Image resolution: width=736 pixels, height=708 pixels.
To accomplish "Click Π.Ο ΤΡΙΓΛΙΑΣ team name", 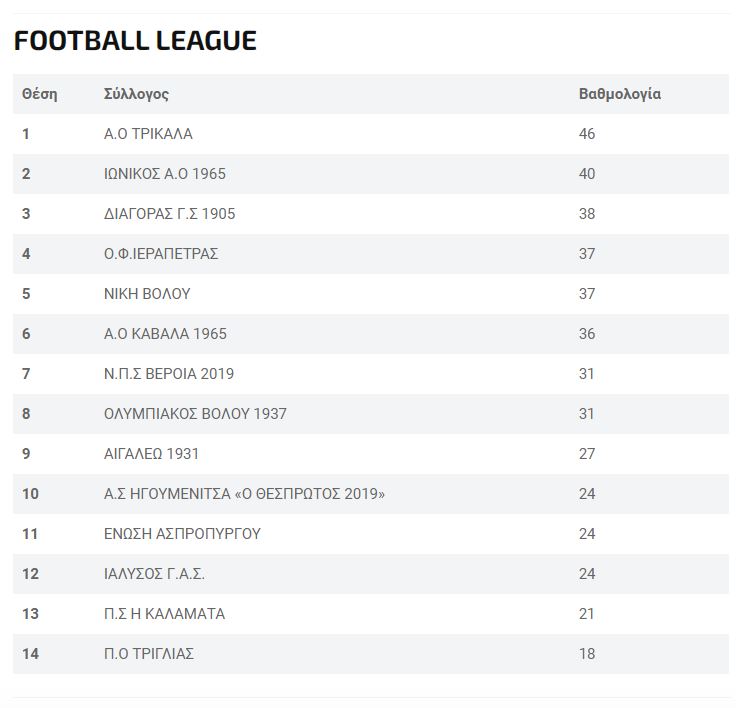I will click(x=149, y=654).
